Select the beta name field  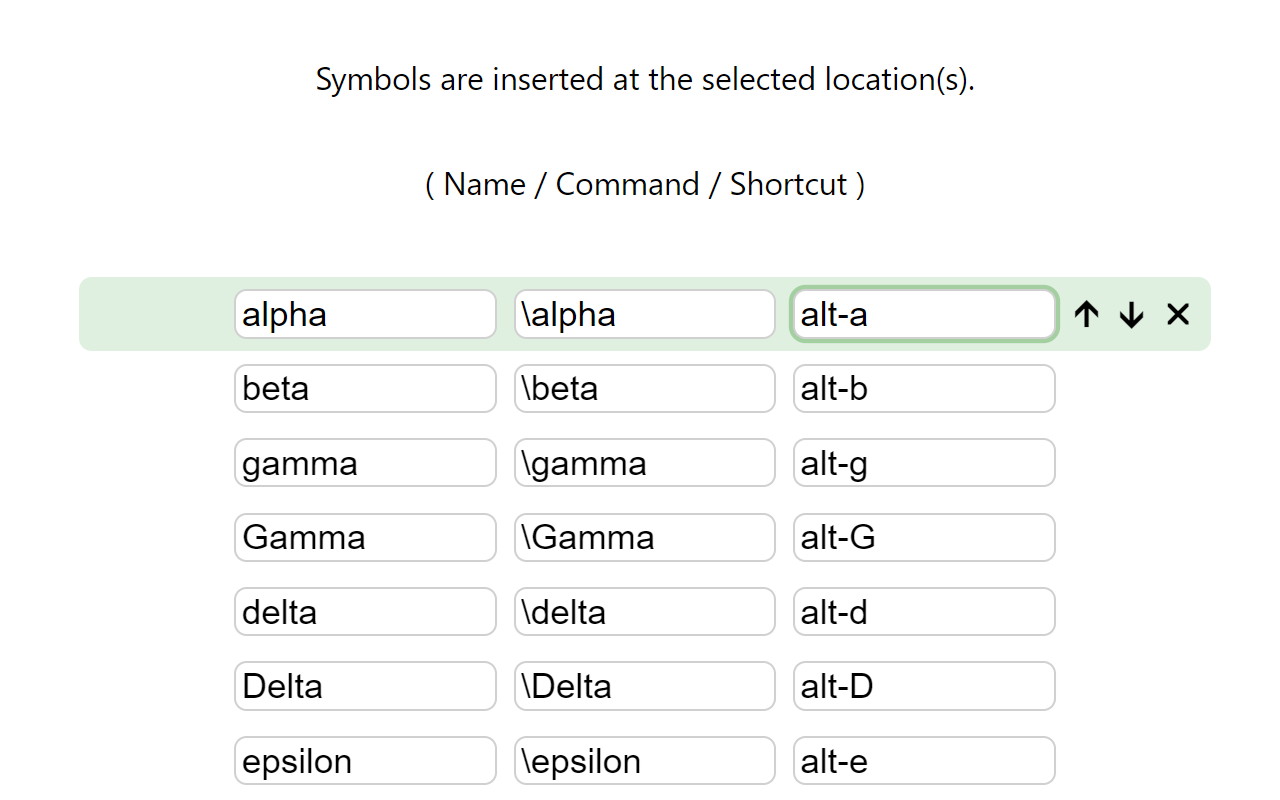[365, 389]
